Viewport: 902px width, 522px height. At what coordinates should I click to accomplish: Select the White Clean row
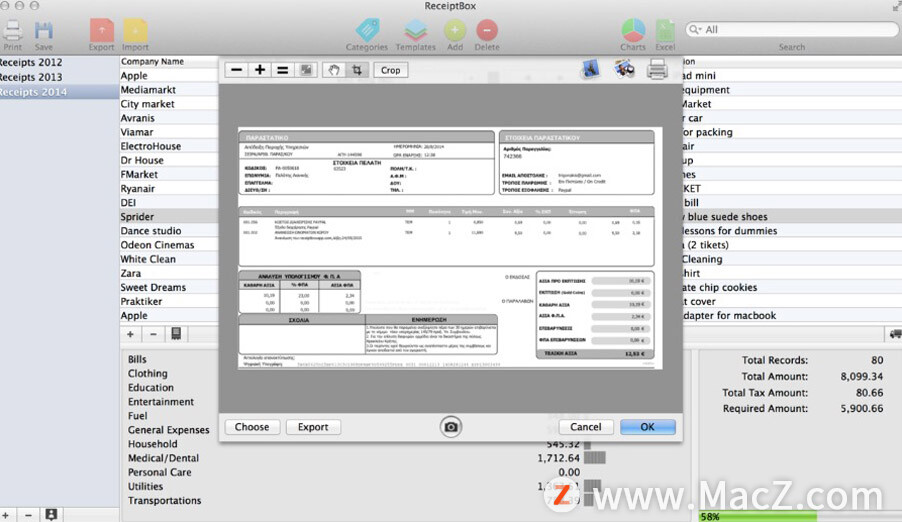point(169,259)
